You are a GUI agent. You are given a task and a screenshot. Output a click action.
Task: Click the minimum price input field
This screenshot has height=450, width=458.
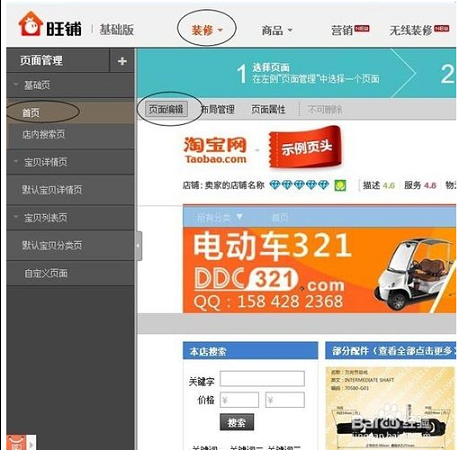pos(239,400)
